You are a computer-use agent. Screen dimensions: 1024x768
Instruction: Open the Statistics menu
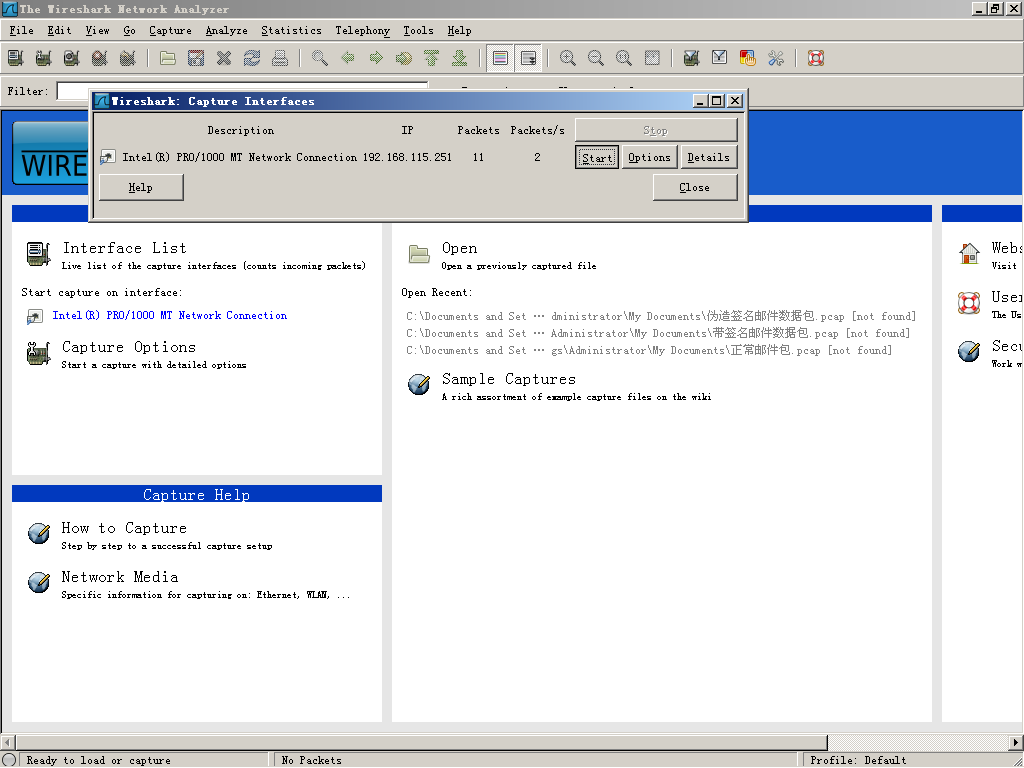click(291, 30)
